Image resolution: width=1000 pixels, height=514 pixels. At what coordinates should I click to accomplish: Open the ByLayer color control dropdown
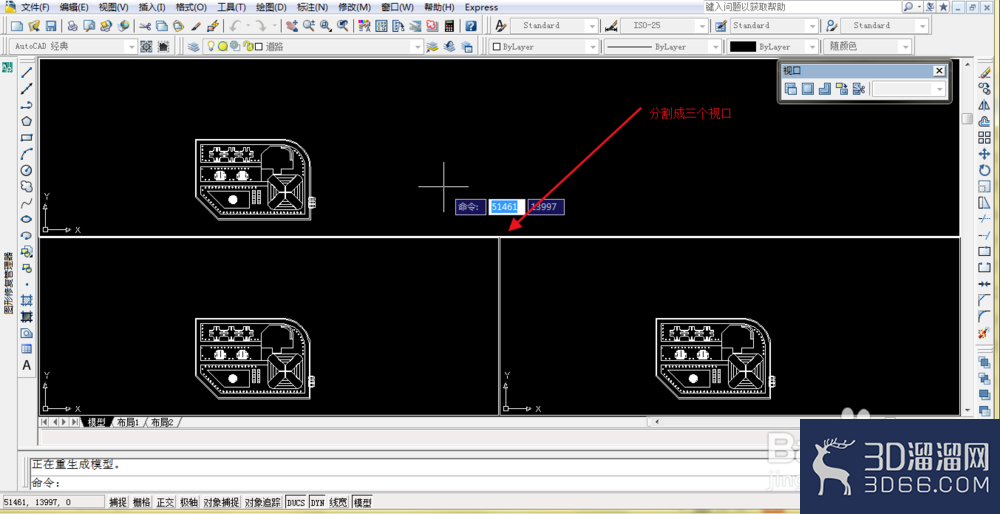(592, 47)
